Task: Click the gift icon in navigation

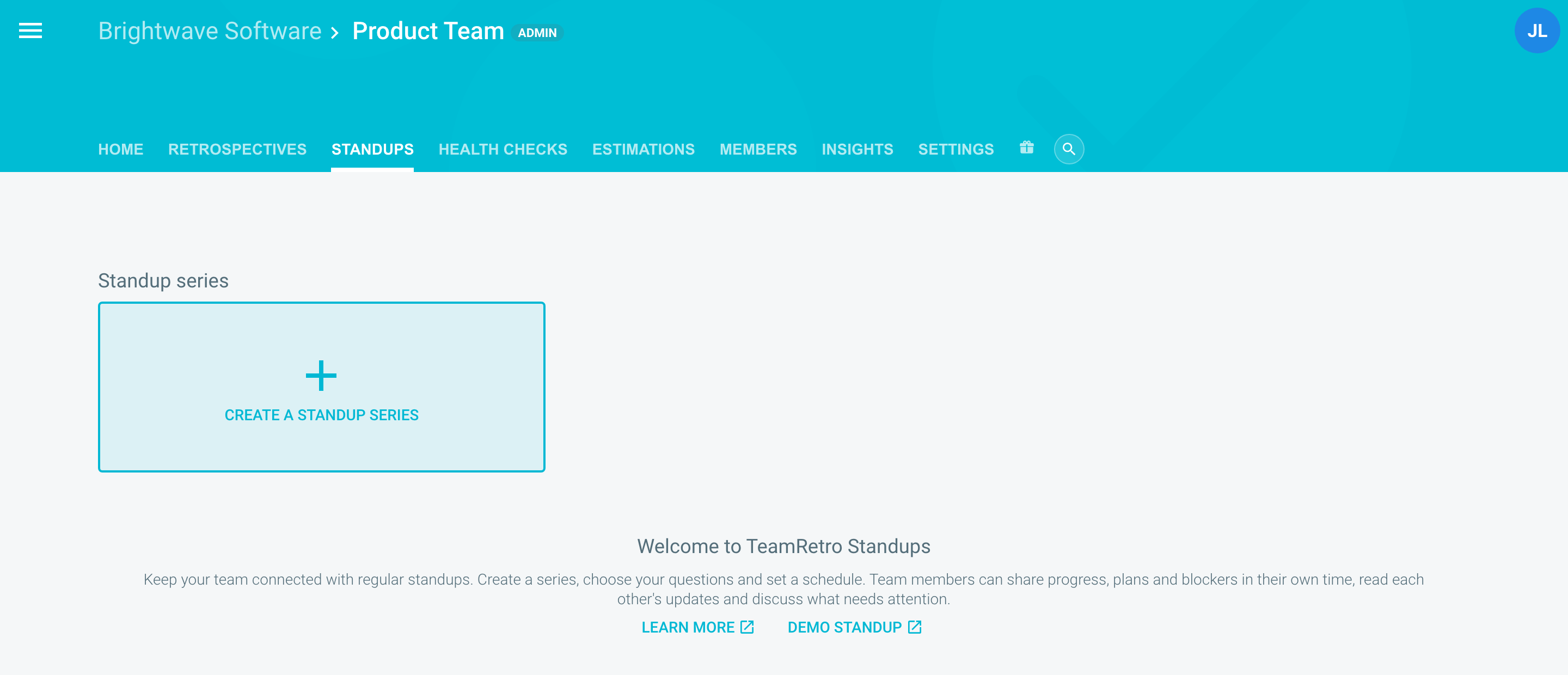Action: tap(1026, 148)
